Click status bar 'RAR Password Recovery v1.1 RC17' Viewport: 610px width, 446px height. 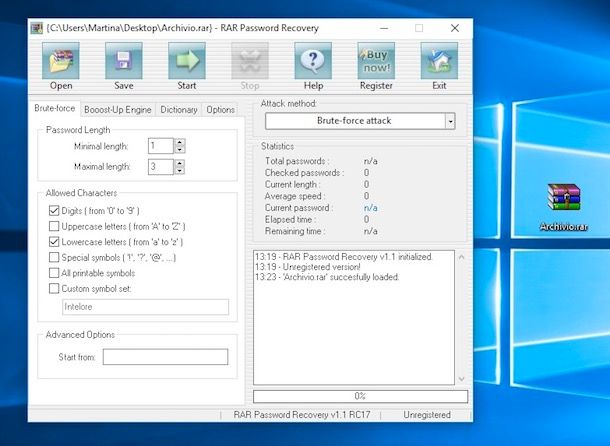coord(302,415)
